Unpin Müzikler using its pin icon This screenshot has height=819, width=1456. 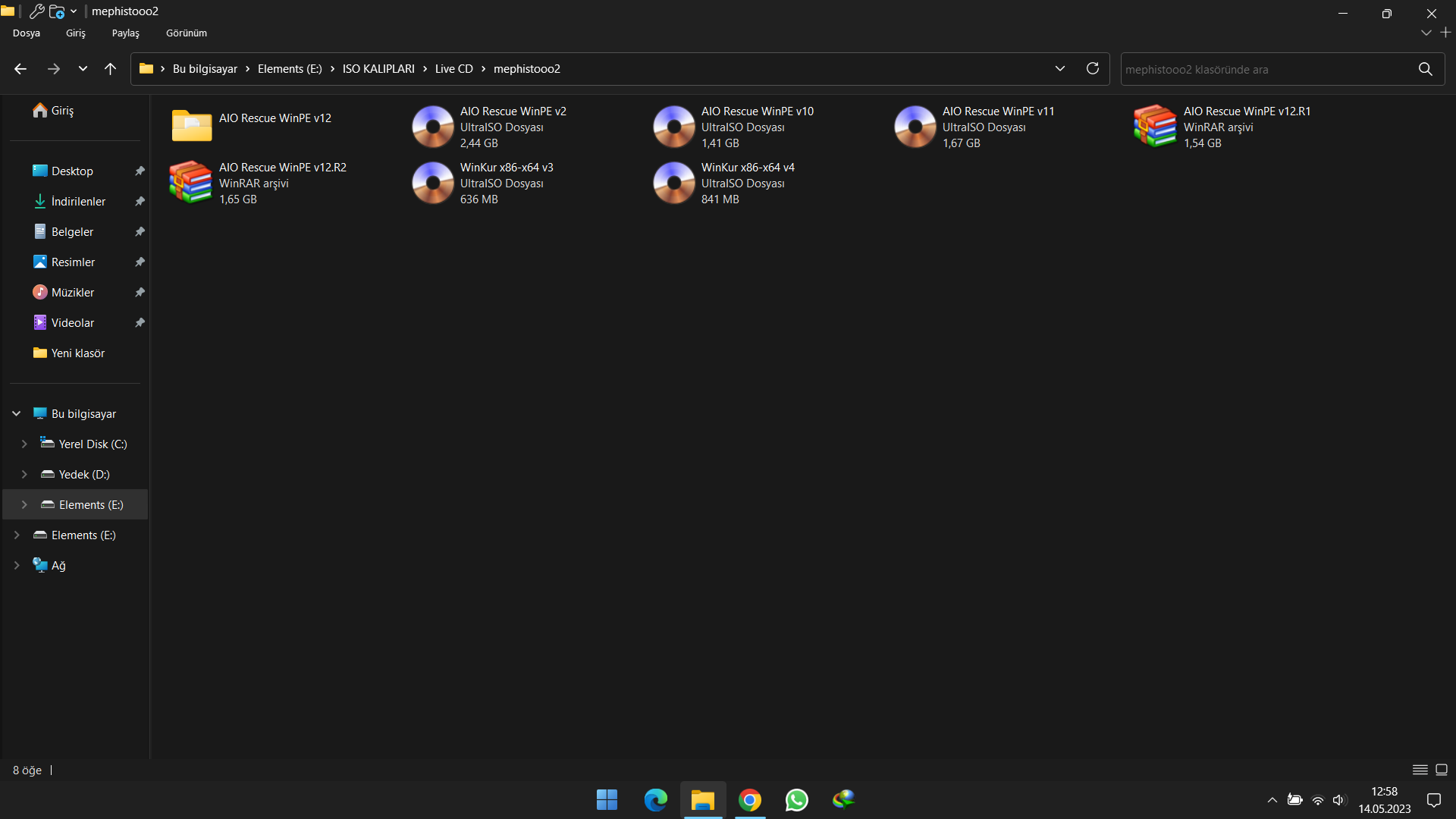140,293
